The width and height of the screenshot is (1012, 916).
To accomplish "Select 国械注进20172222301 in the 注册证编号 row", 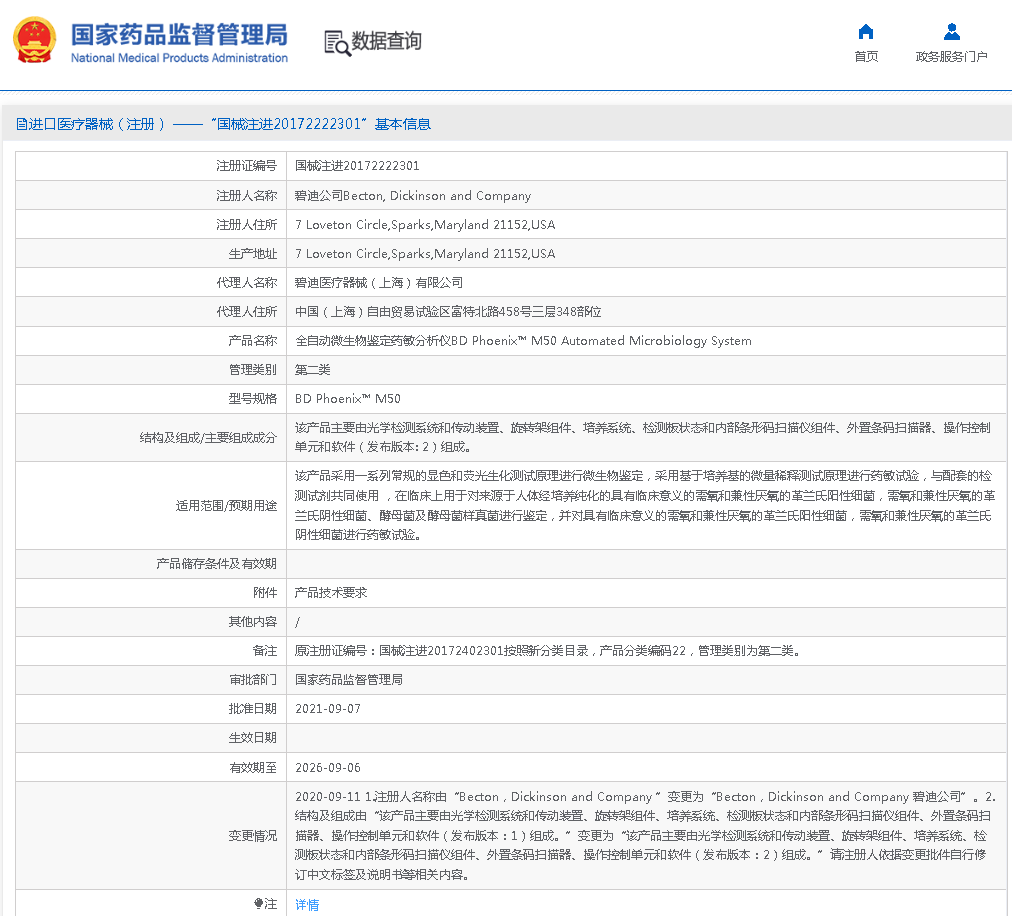I will 357,166.
